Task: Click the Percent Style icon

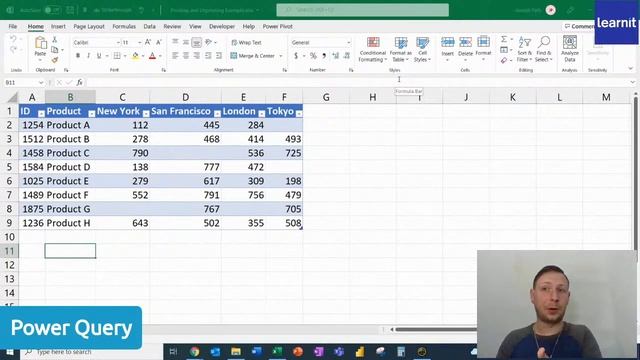Action: pos(313,56)
